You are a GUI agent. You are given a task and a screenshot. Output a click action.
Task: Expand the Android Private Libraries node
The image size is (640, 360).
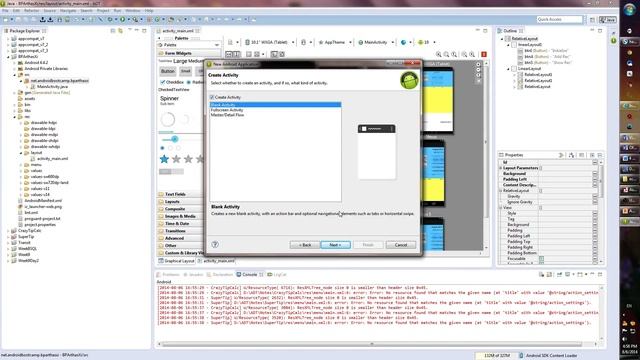pyautogui.click(x=14, y=69)
